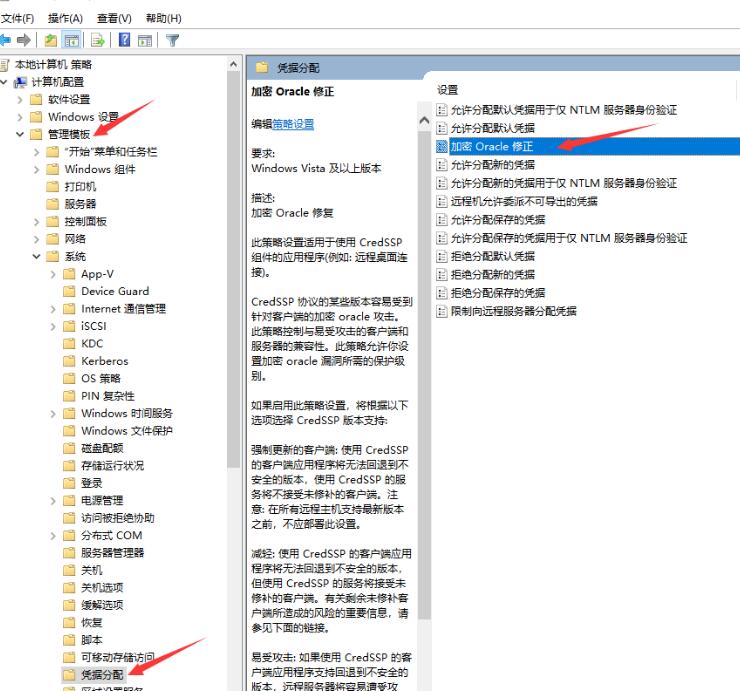Open the 帮助(H) menu
The width and height of the screenshot is (740, 691).
[x=164, y=18]
